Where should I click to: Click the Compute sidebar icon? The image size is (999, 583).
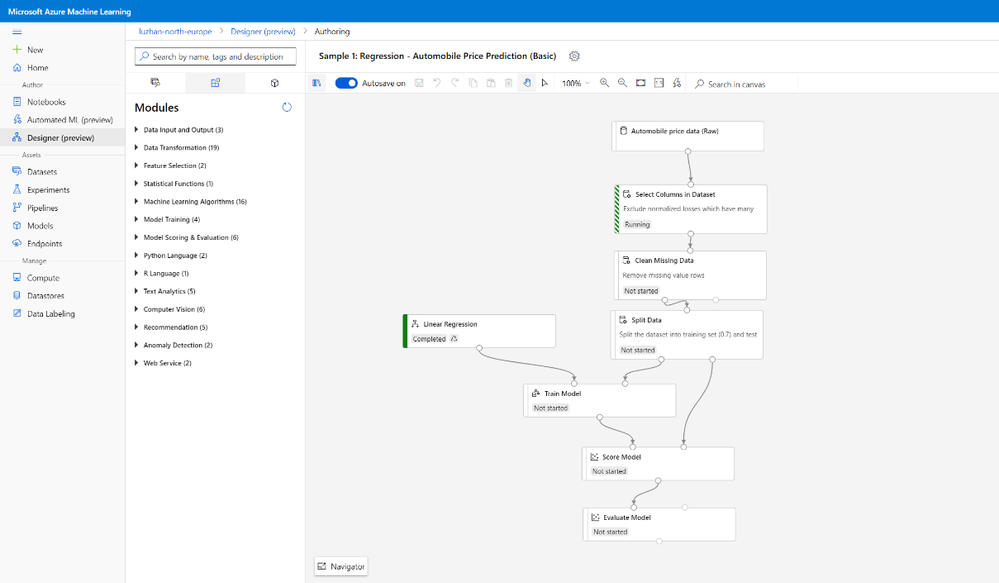point(17,278)
